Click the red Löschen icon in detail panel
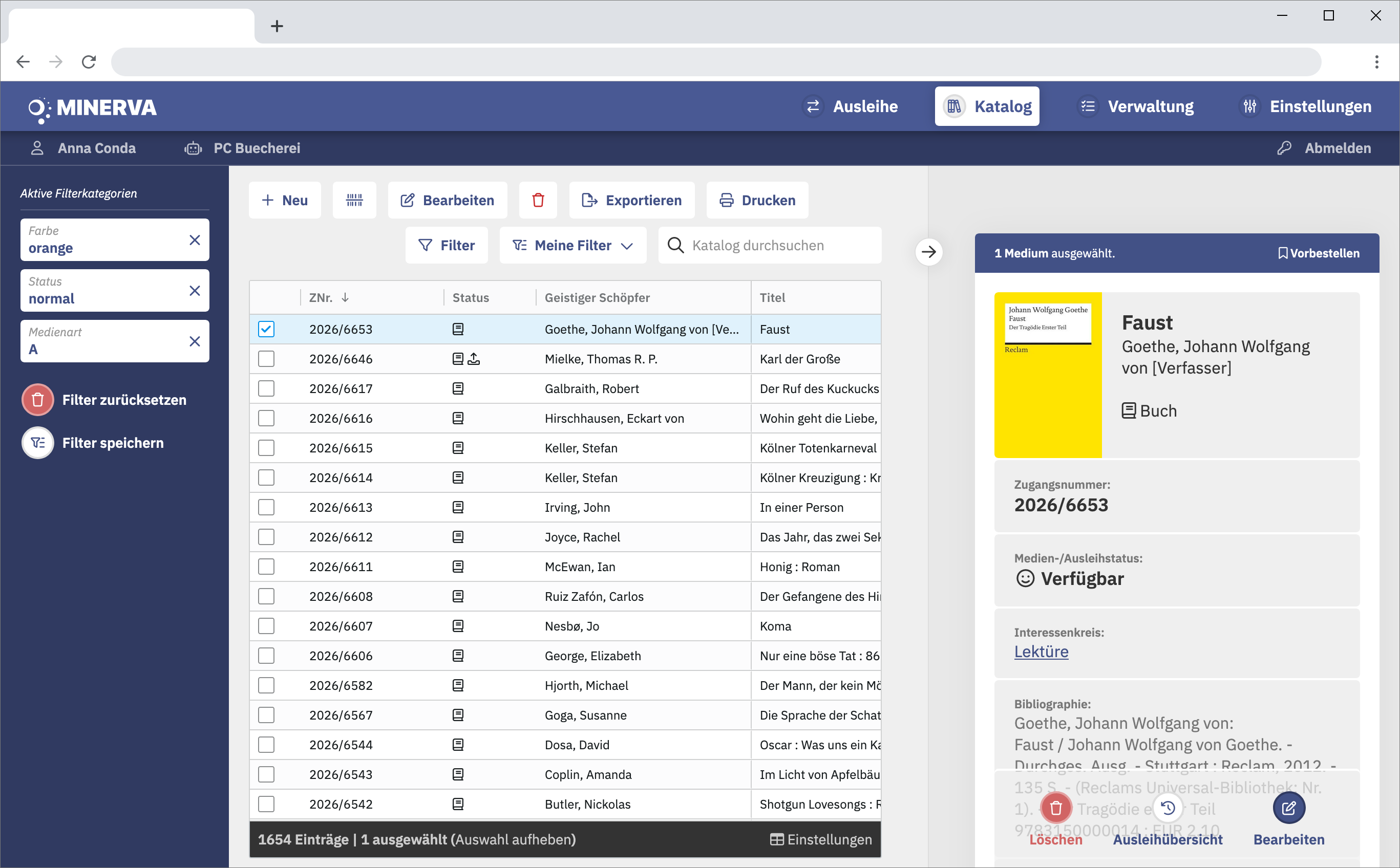 tap(1055, 808)
